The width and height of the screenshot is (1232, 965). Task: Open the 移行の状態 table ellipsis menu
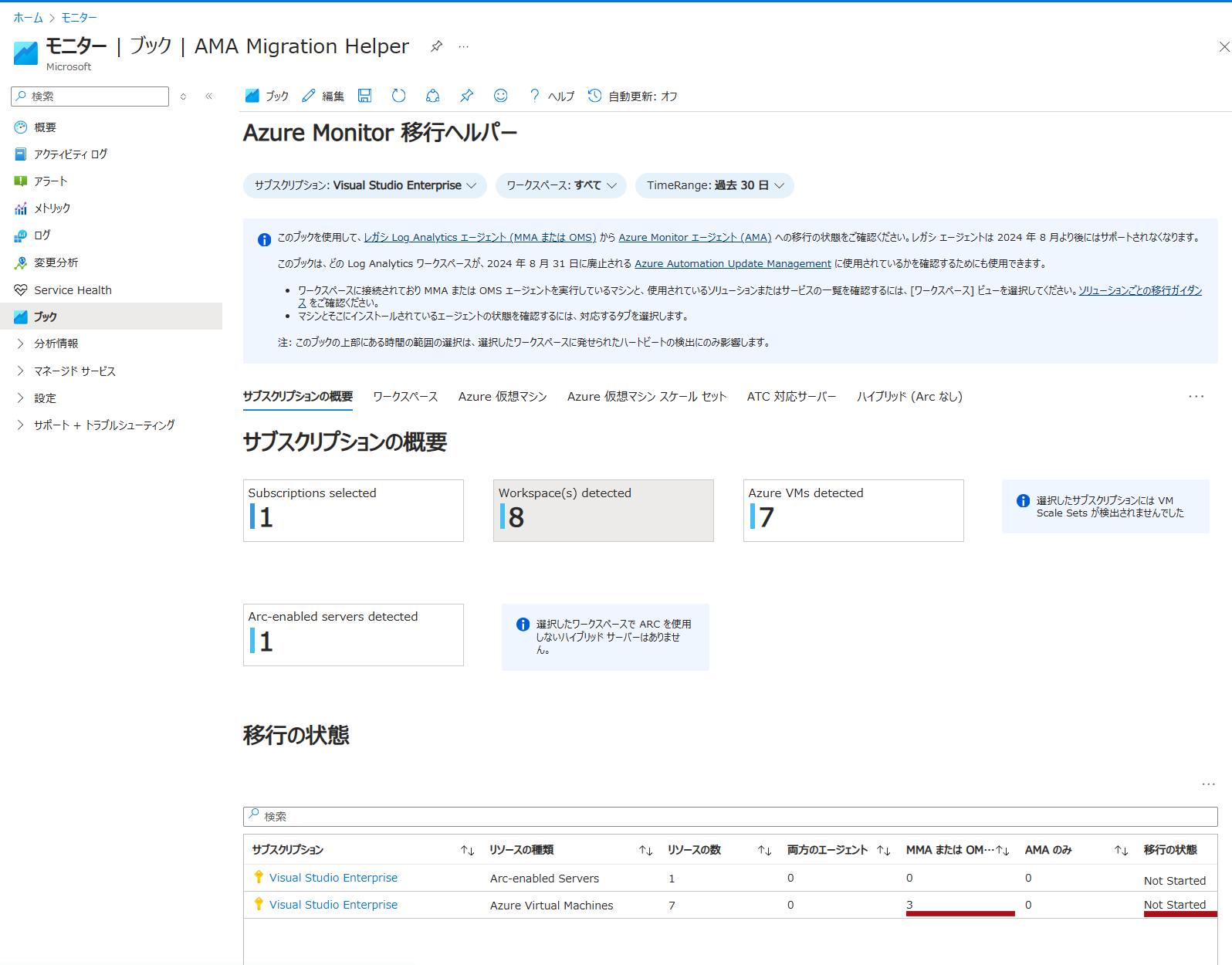(1209, 784)
